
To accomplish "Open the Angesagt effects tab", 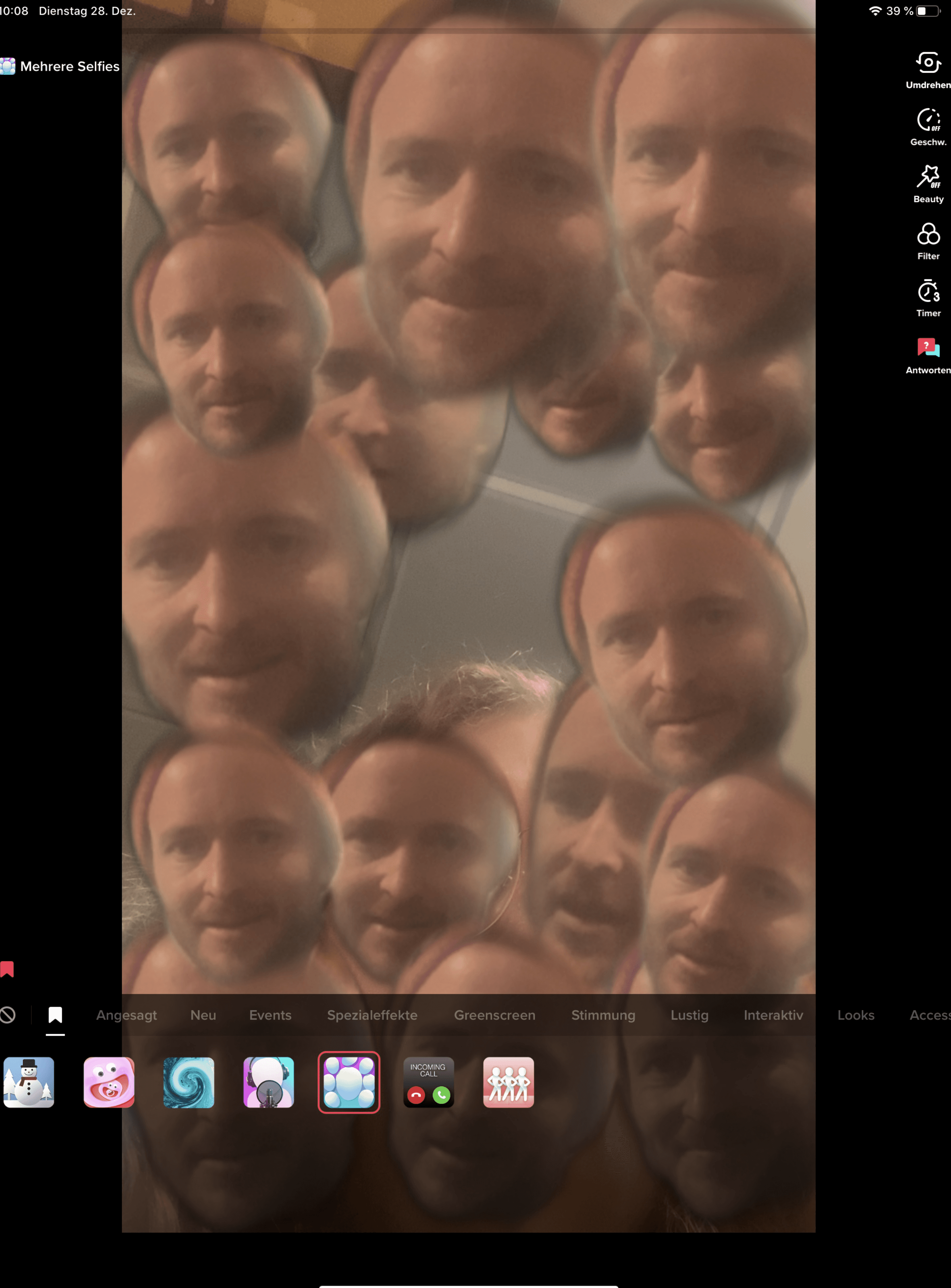I will pos(126,1015).
